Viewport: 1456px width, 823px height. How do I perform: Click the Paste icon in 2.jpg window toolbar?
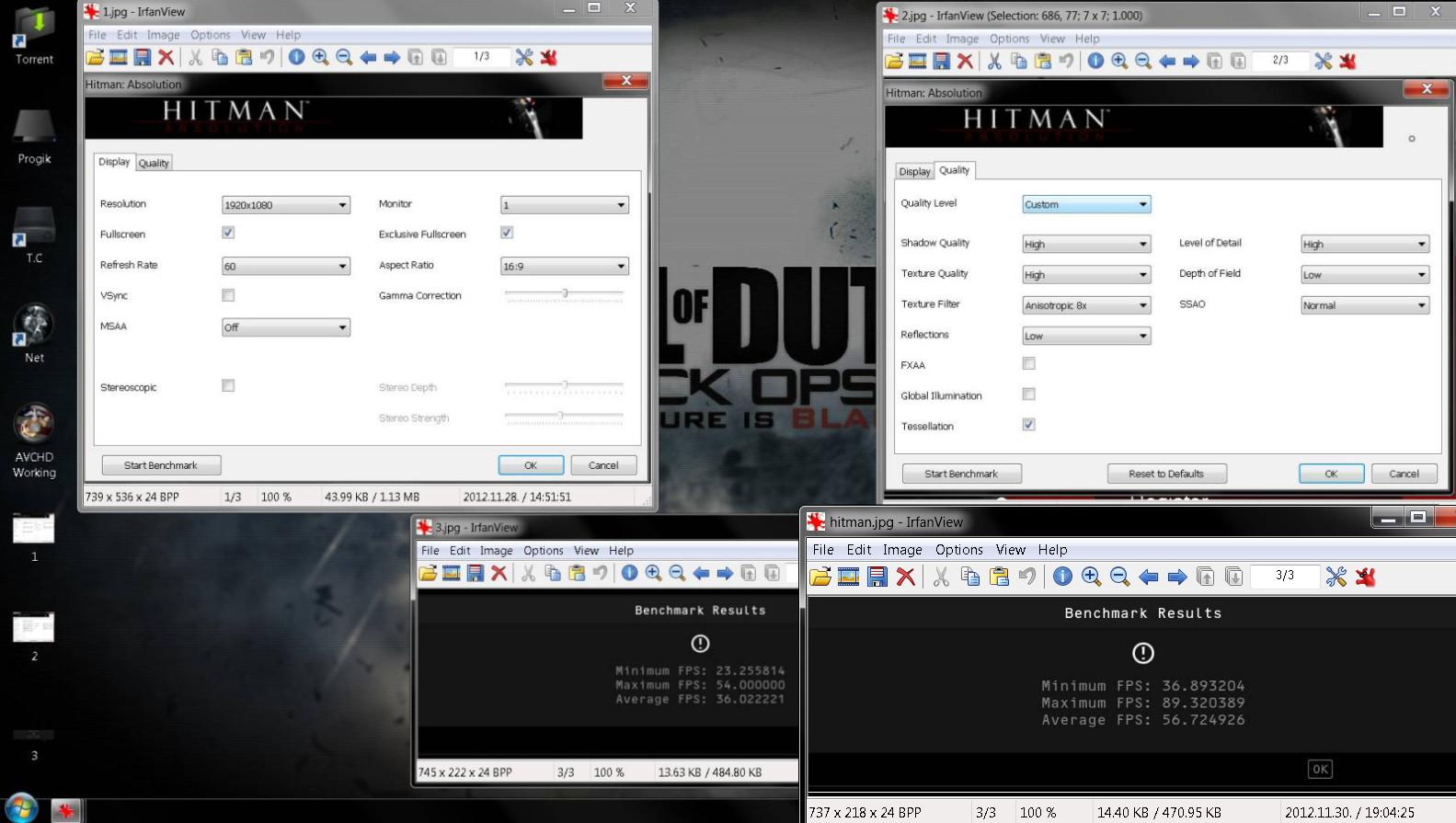click(1042, 61)
